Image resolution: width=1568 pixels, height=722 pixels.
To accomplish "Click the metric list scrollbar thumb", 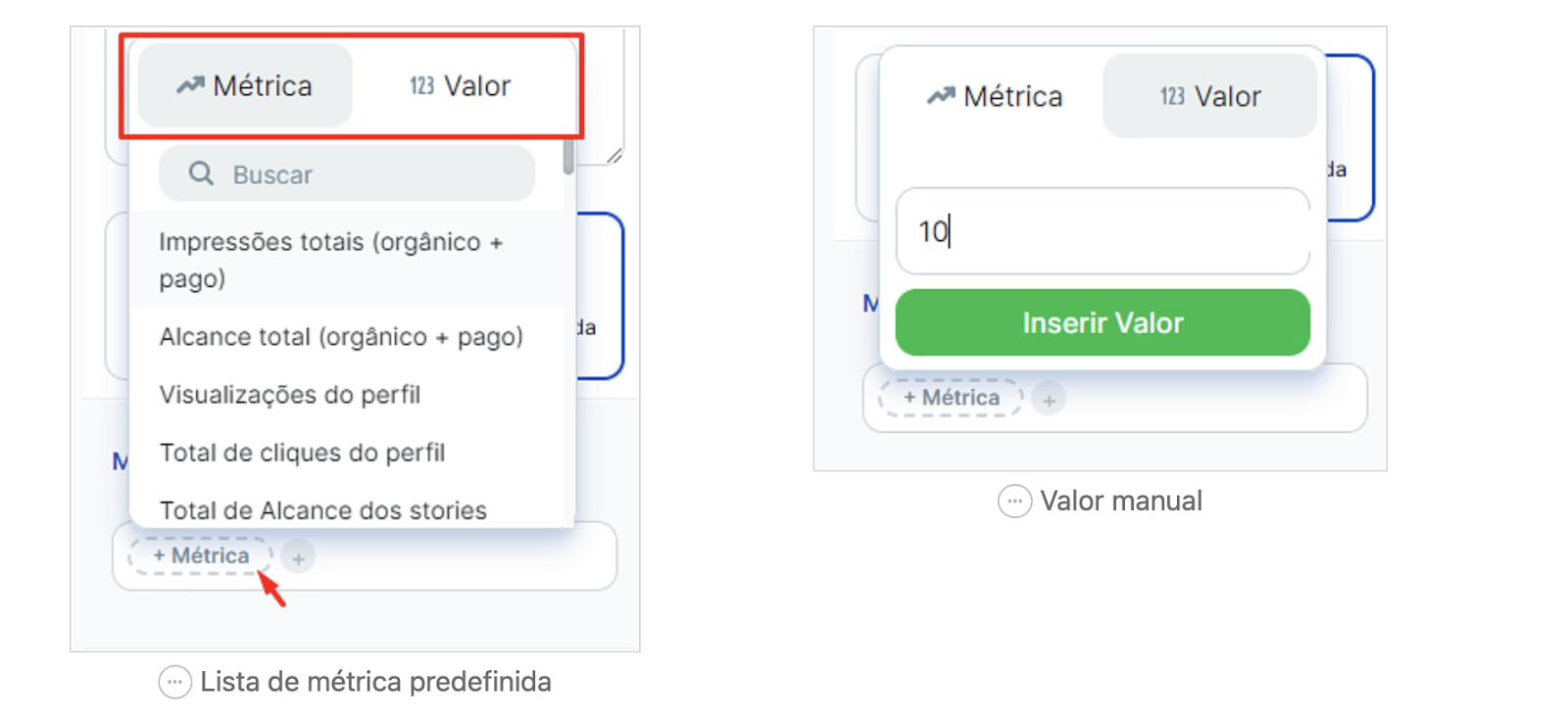I will [x=568, y=157].
